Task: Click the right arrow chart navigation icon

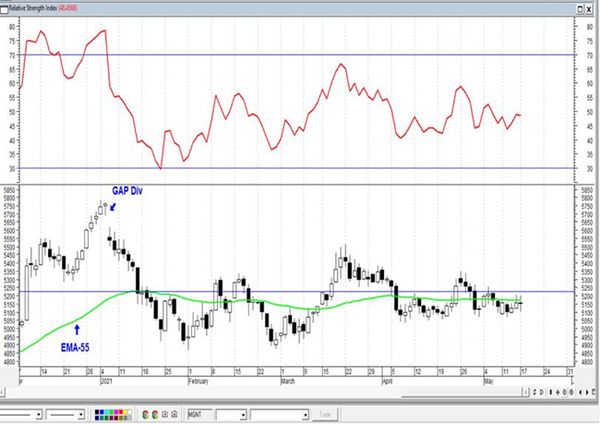Action: point(587,392)
